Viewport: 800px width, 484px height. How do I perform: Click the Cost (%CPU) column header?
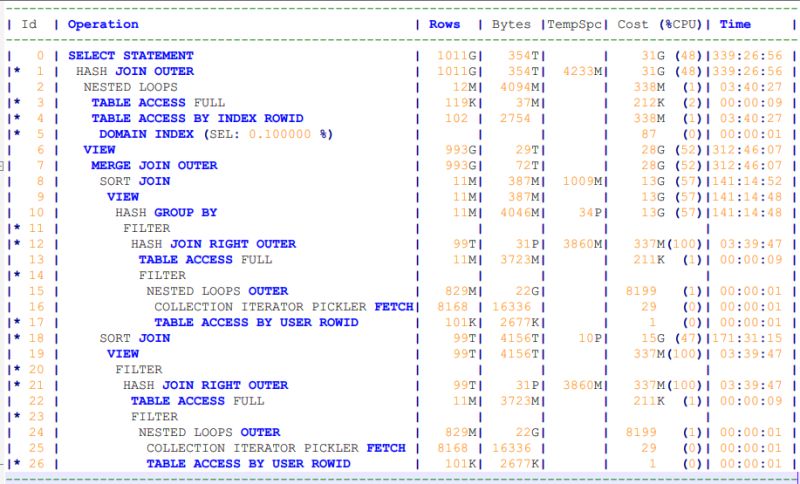(x=660, y=24)
